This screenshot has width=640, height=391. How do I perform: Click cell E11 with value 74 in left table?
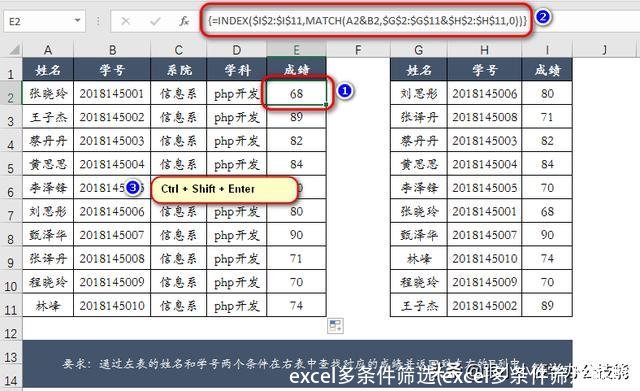click(x=296, y=305)
